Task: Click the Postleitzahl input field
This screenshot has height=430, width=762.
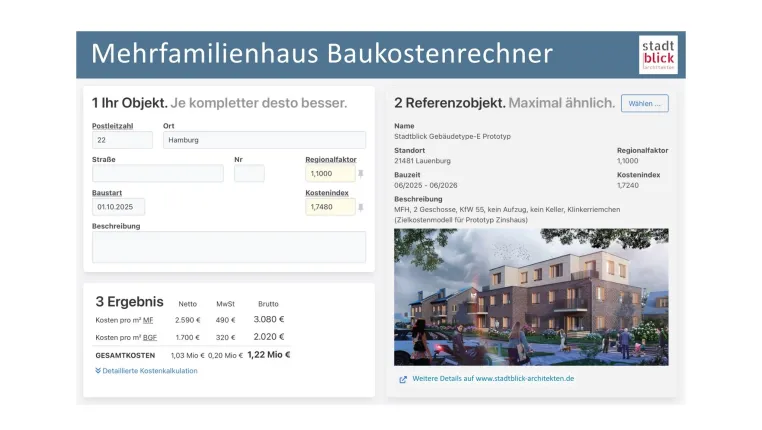Action: pyautogui.click(x=122, y=140)
